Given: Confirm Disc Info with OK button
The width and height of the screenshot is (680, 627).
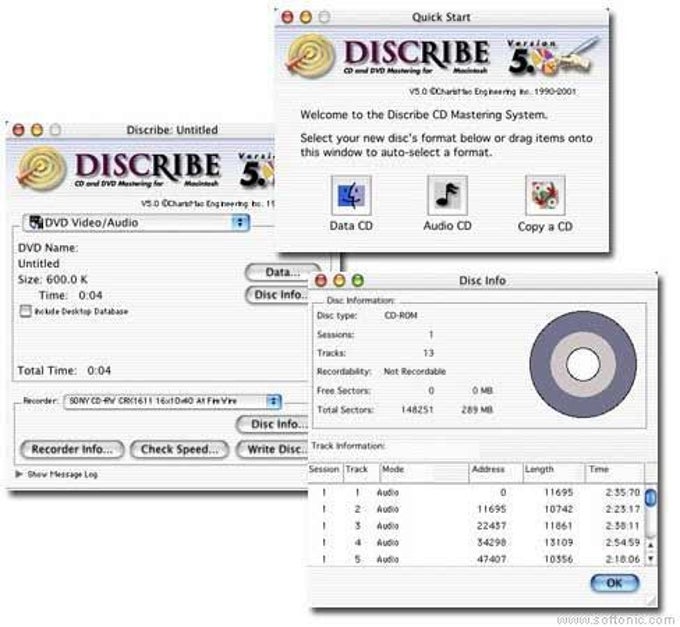Looking at the screenshot, I should pyautogui.click(x=615, y=583).
